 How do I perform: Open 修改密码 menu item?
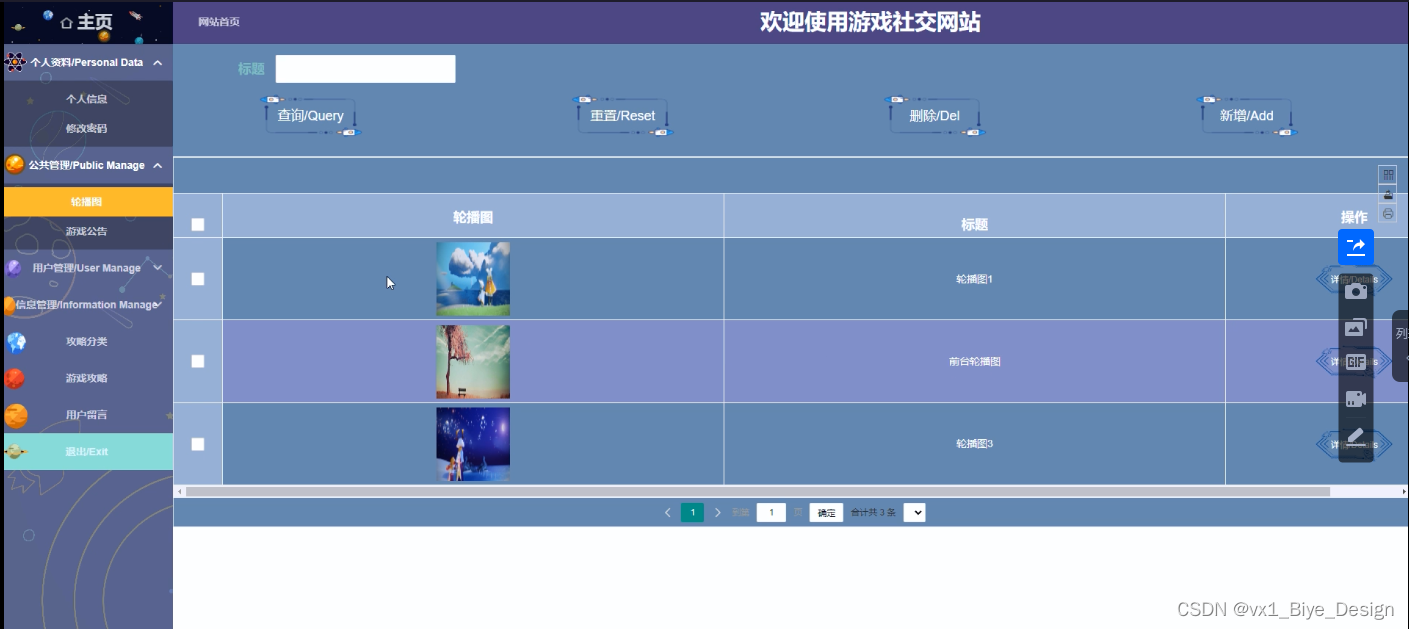[x=87, y=128]
